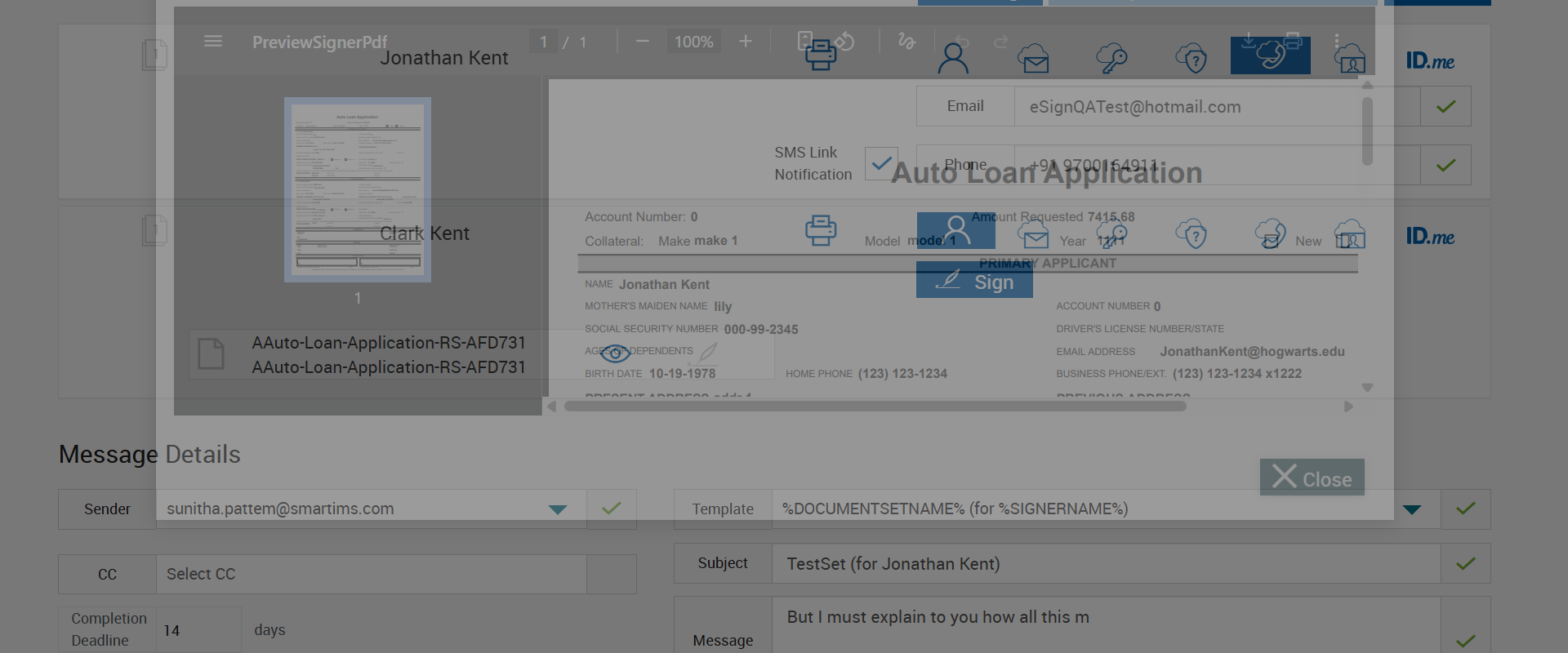The height and width of the screenshot is (653, 1568).
Task: Click the fit-to-page icon in PDF toolbar
Action: pos(805,41)
